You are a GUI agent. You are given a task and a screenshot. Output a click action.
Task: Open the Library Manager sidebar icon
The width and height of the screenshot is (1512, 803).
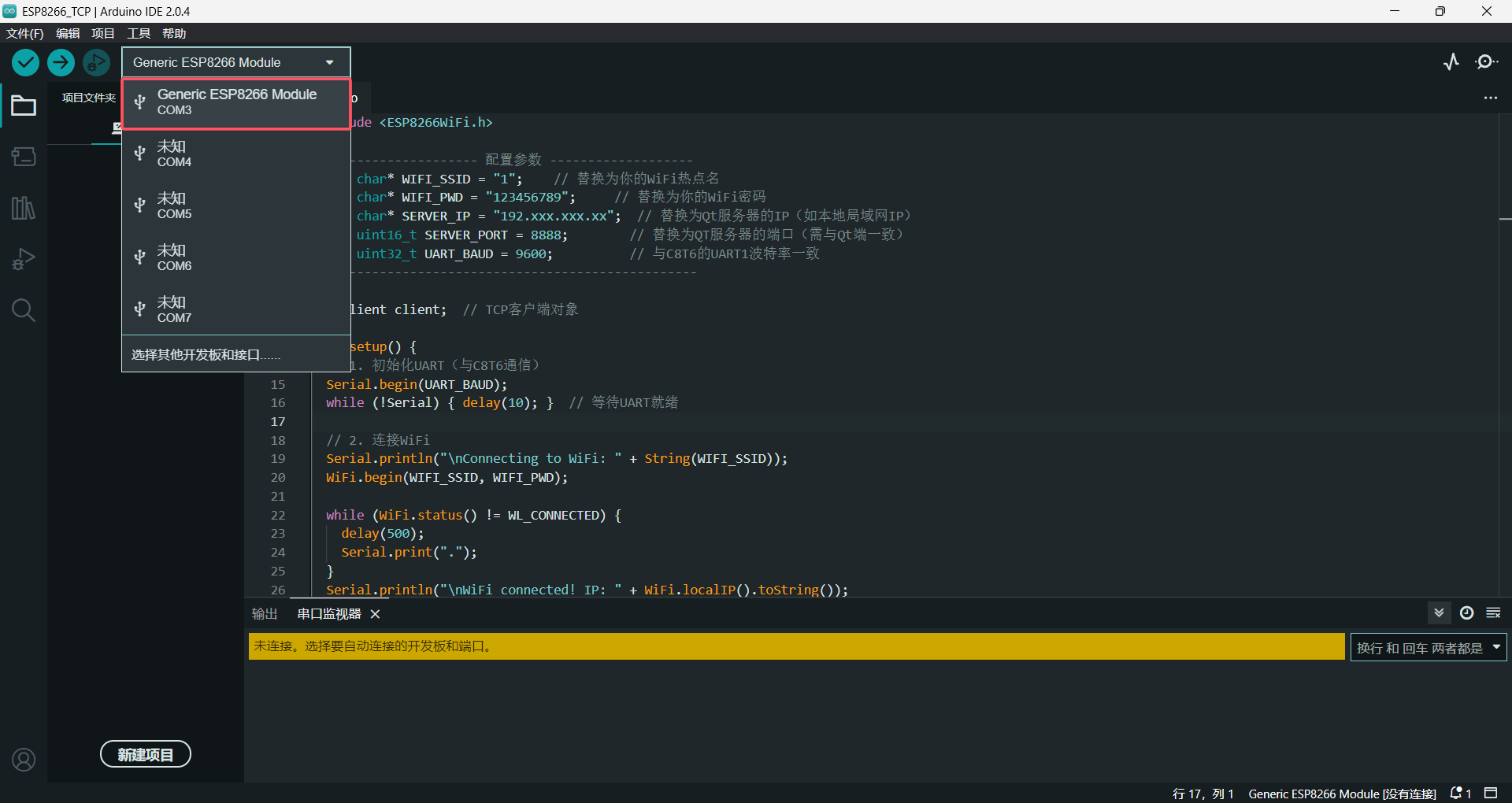click(24, 208)
